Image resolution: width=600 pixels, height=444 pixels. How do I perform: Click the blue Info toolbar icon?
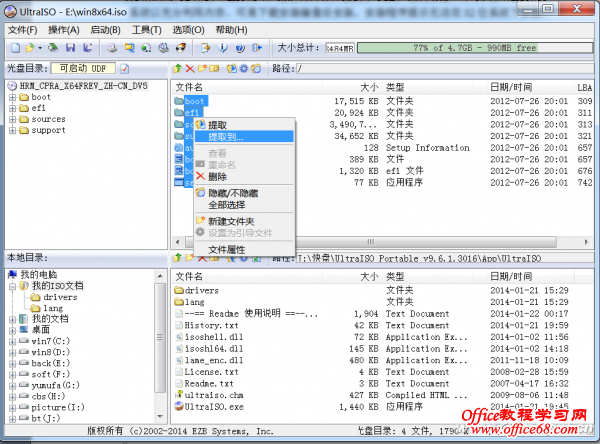tap(223, 48)
